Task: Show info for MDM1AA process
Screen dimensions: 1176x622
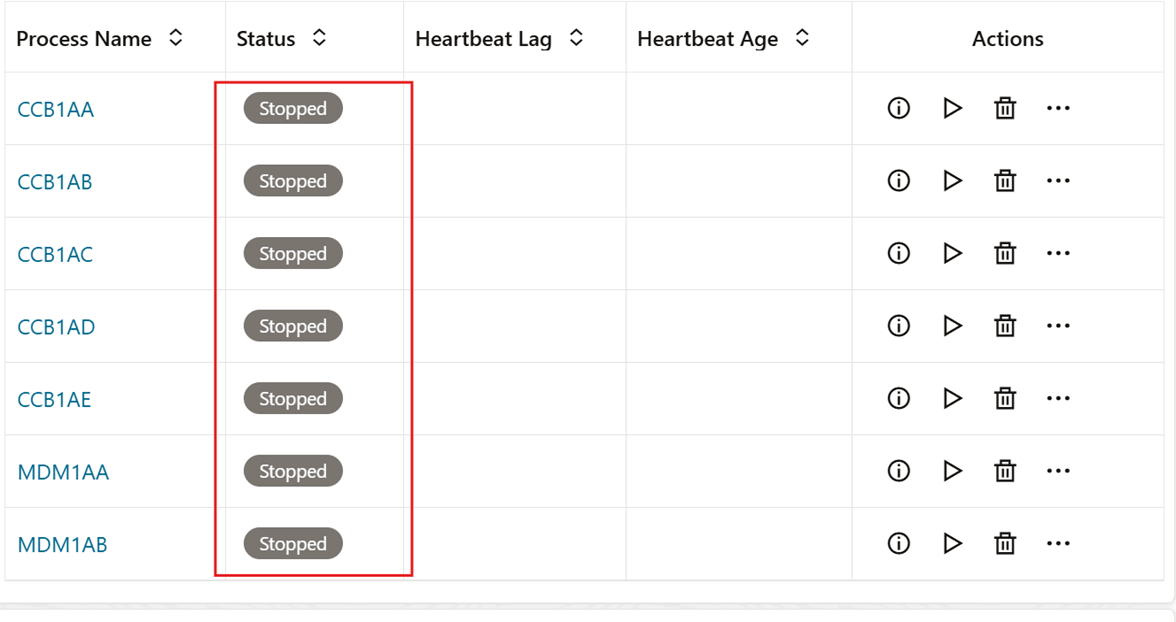Action: (899, 471)
